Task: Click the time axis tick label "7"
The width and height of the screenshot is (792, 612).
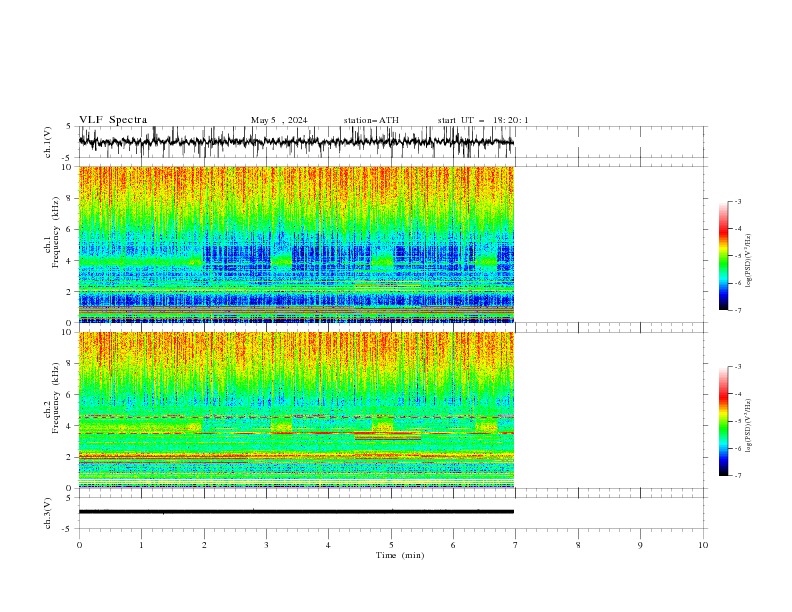Action: 516,545
